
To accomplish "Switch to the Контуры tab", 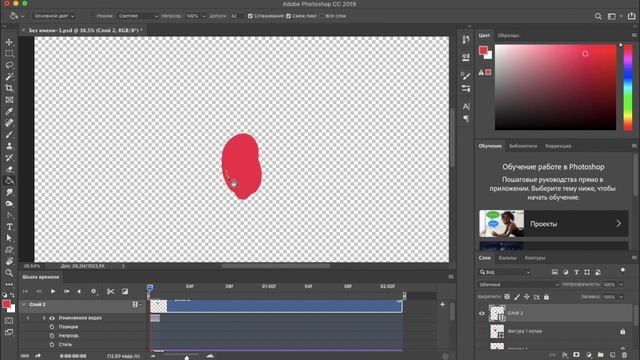I will pyautogui.click(x=535, y=258).
